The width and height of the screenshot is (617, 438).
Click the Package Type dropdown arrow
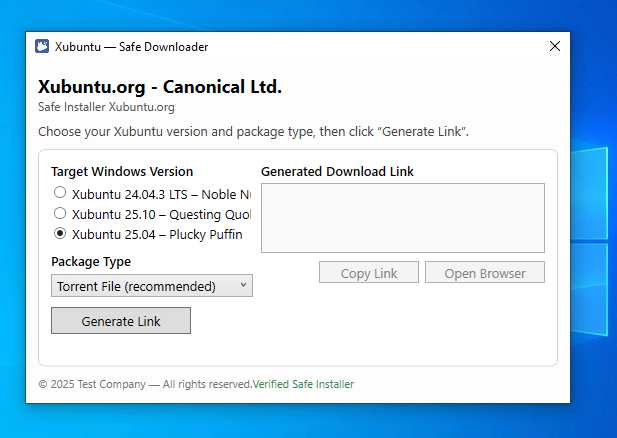243,287
